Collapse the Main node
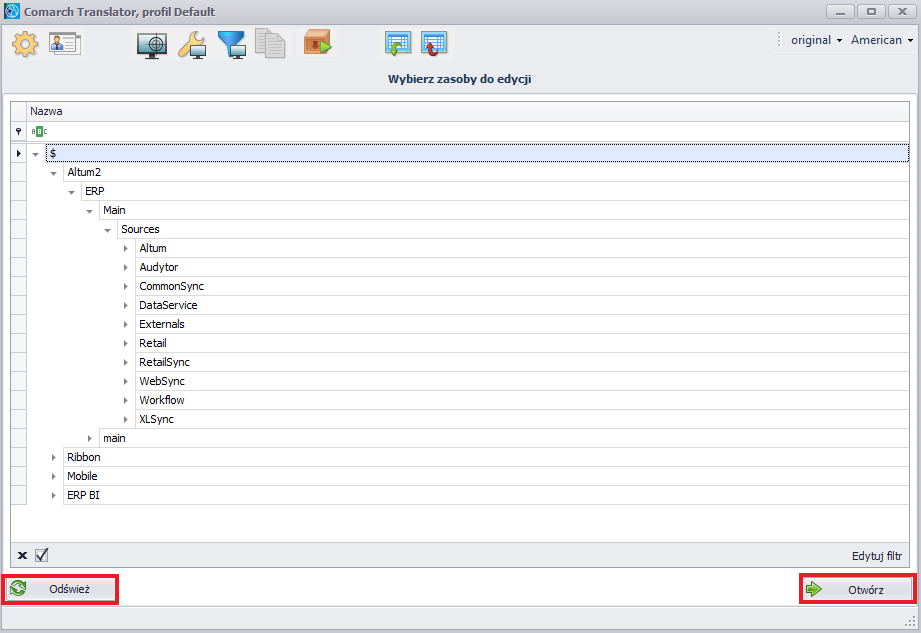The height and width of the screenshot is (633, 921). tap(89, 211)
